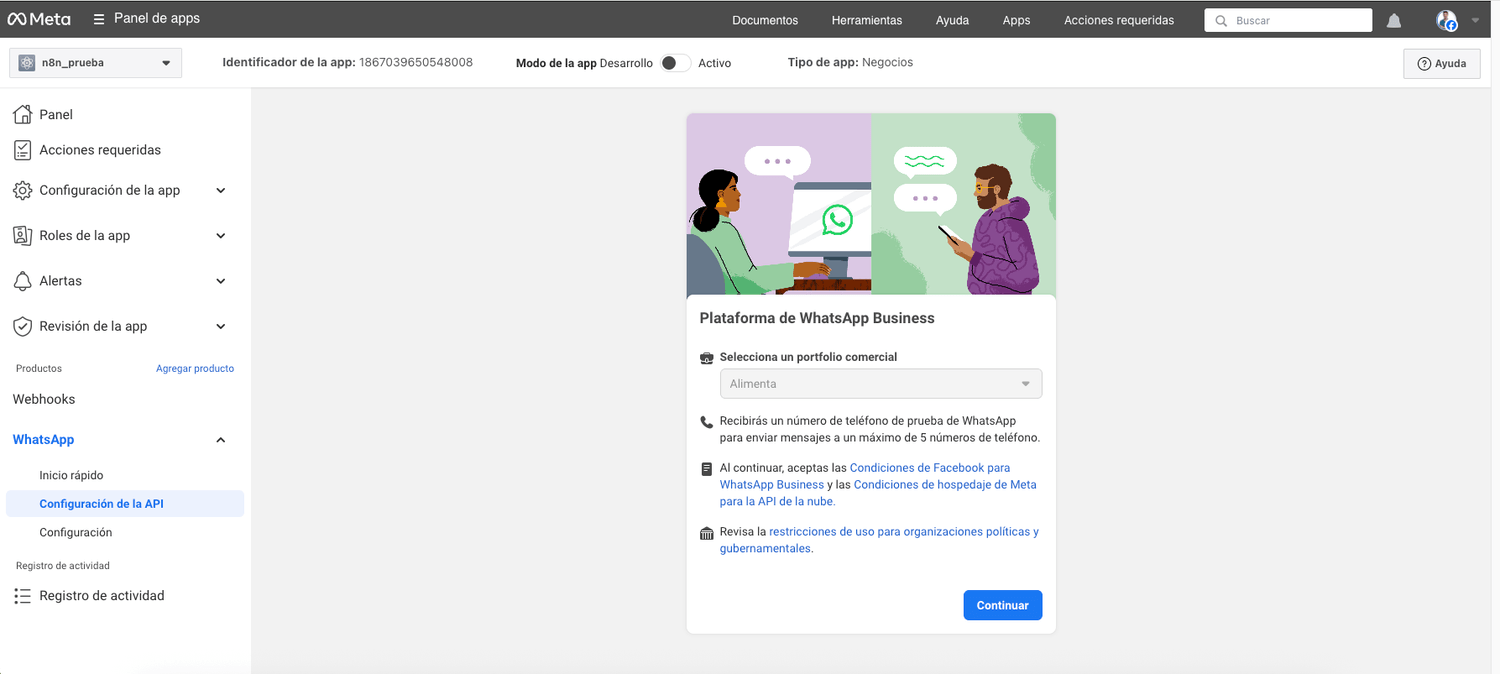
Task: Click the Meta logo
Action: click(39, 19)
